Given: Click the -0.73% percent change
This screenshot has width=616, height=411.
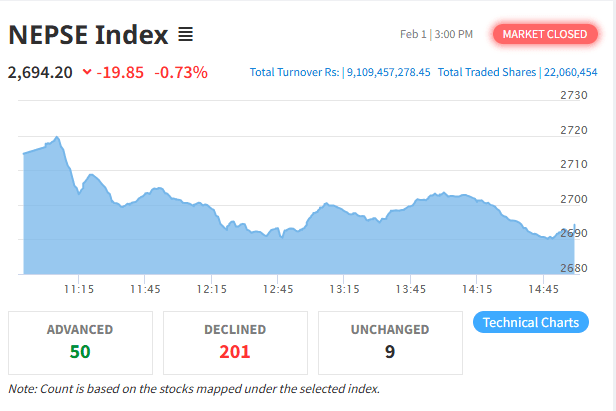Looking at the screenshot, I should tap(181, 72).
